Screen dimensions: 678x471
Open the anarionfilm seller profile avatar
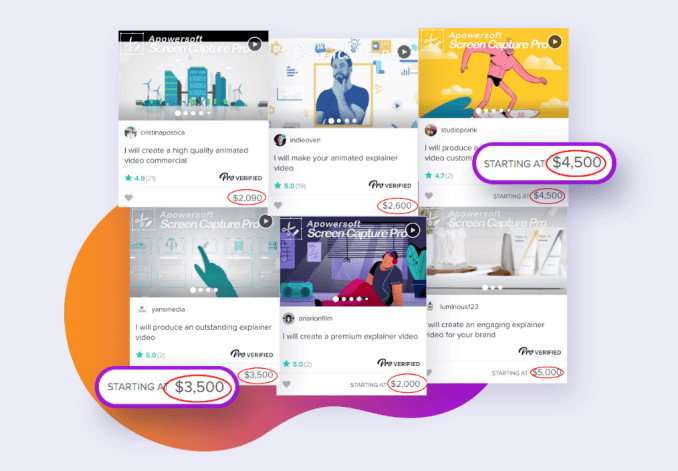[x=288, y=319]
